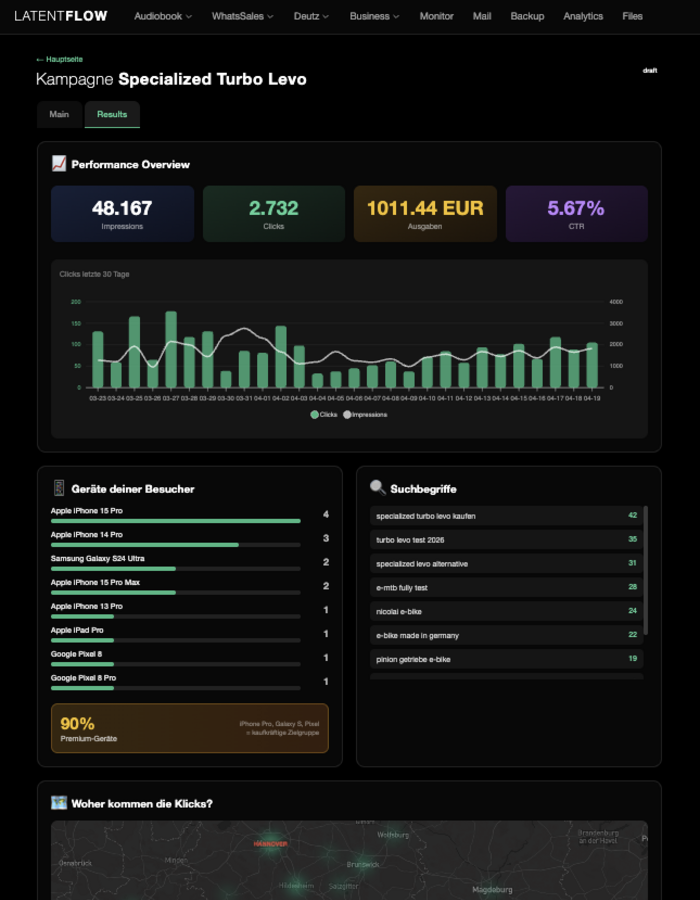Viewport: 700px width, 900px height.
Task: Click the chart icon beside Performance Overview
Action: 59,164
